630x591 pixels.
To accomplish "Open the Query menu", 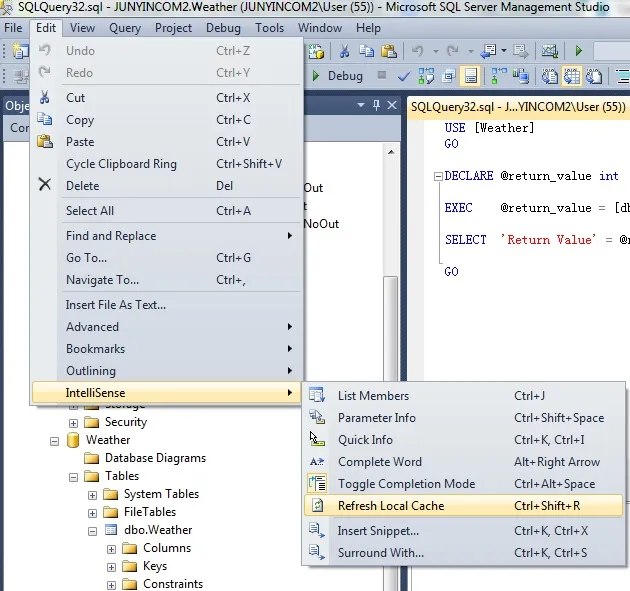I will (125, 28).
